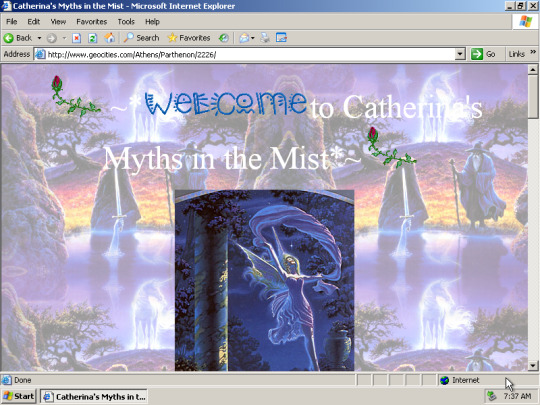Click the fairy painting image

tap(264, 280)
